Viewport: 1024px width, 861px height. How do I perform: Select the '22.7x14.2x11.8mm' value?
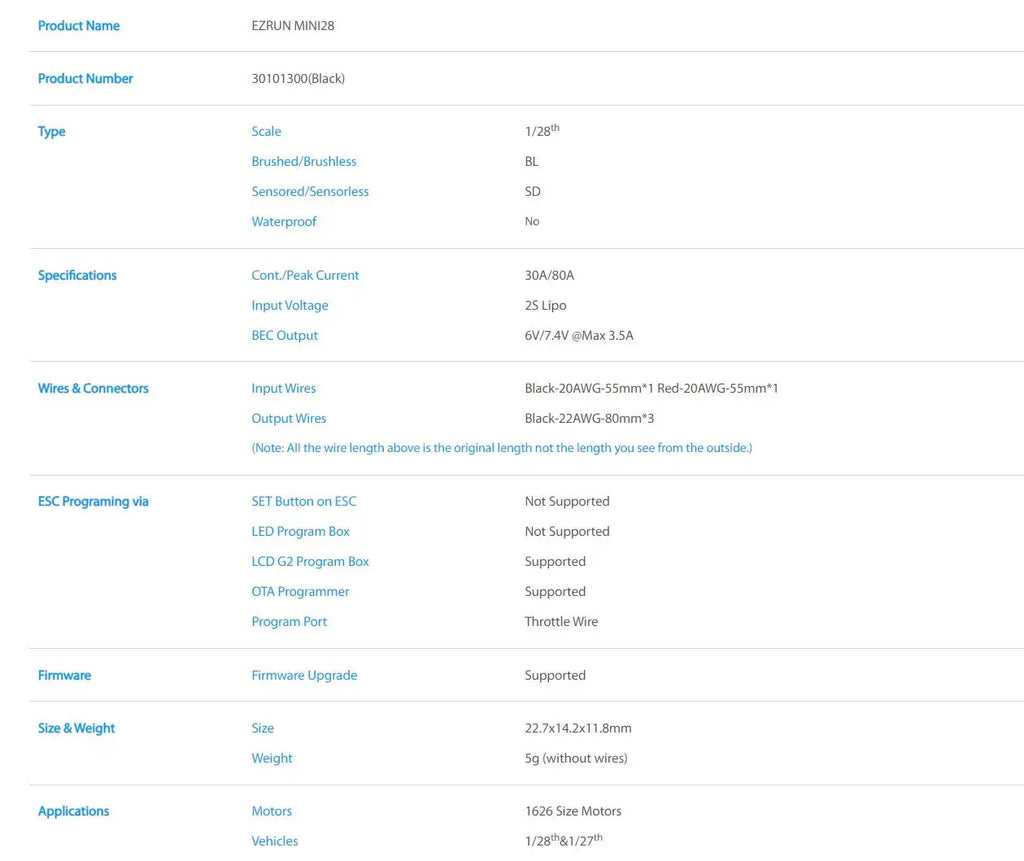(x=578, y=728)
